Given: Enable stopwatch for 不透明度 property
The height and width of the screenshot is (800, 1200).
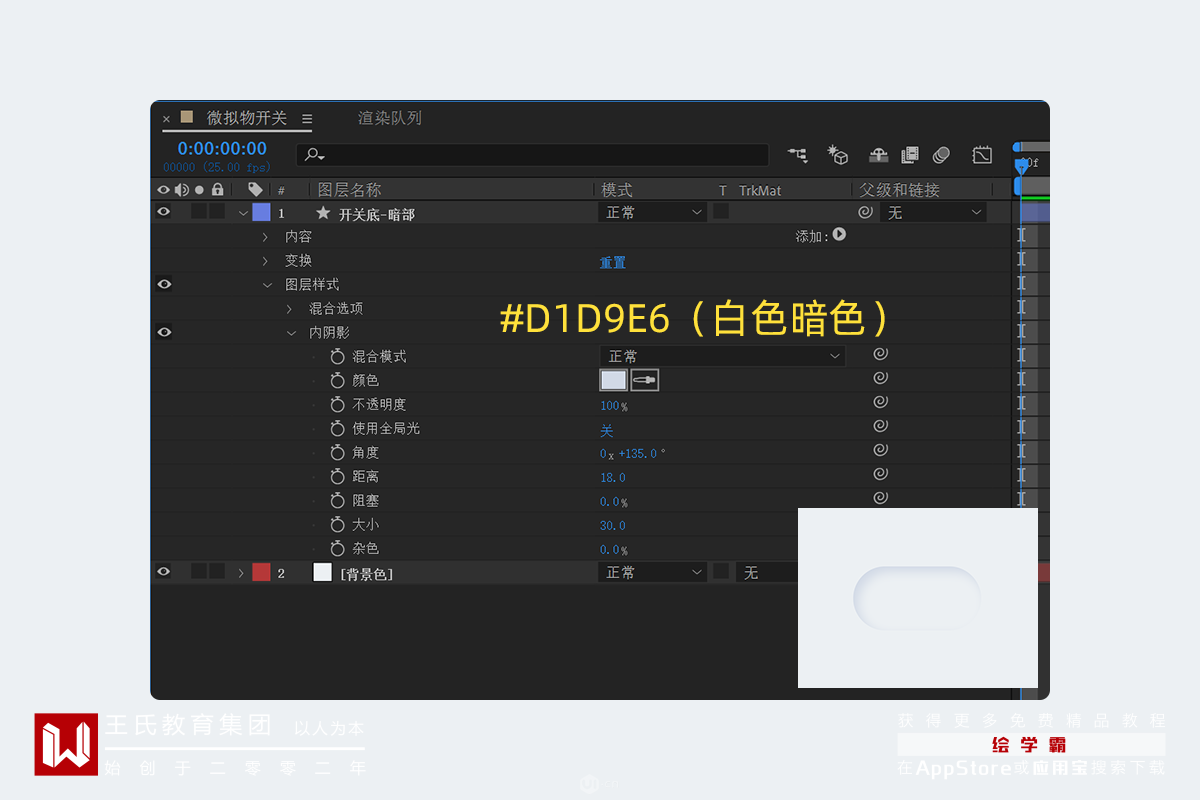Looking at the screenshot, I should [x=337, y=404].
